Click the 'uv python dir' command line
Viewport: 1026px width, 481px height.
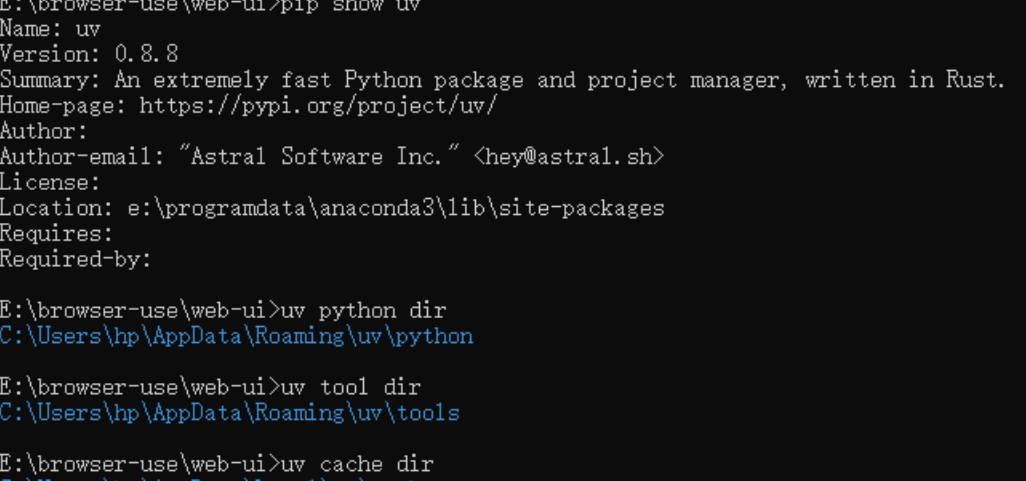tap(223, 310)
